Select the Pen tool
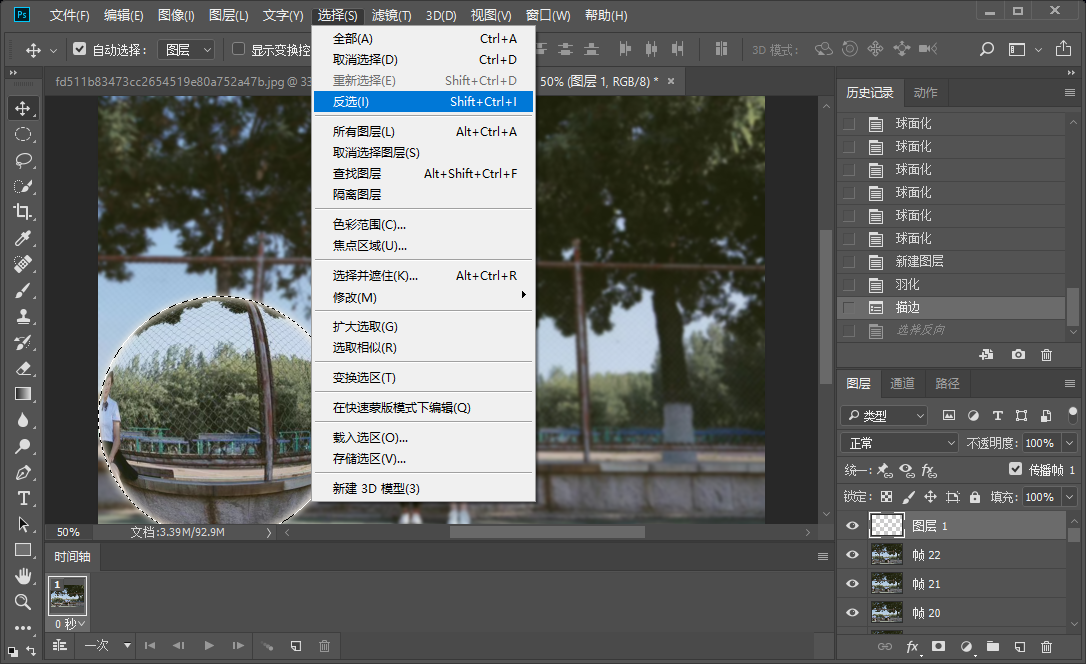The width and height of the screenshot is (1086, 664). pos(23,472)
